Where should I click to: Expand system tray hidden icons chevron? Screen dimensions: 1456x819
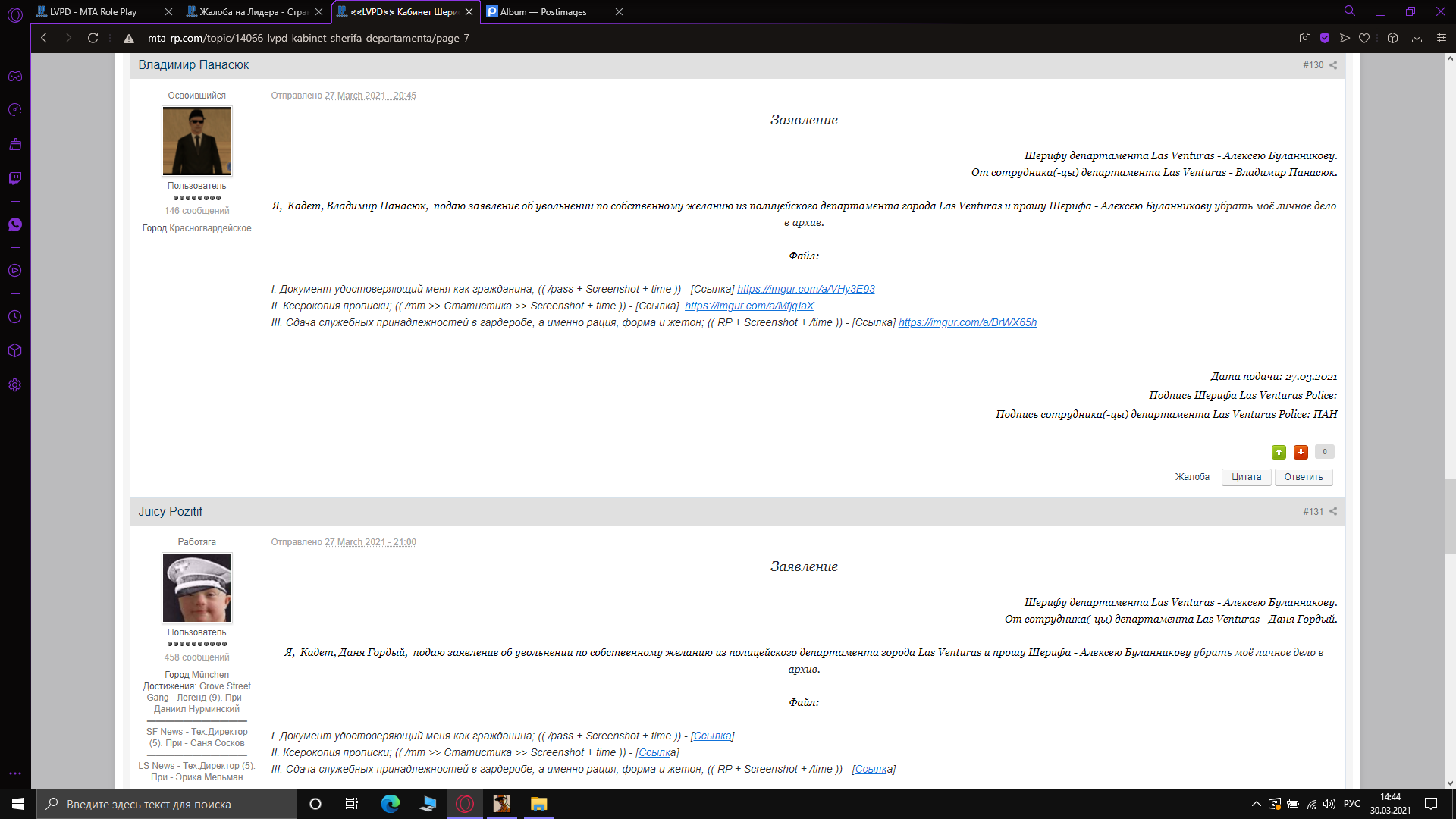tap(1256, 804)
